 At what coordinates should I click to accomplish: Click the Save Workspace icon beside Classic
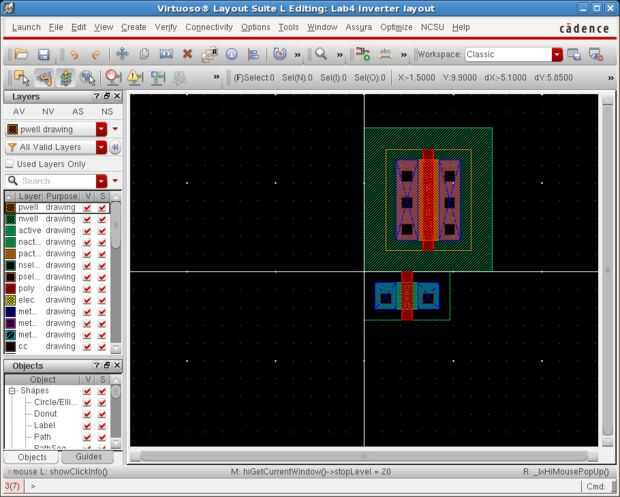pos(574,54)
